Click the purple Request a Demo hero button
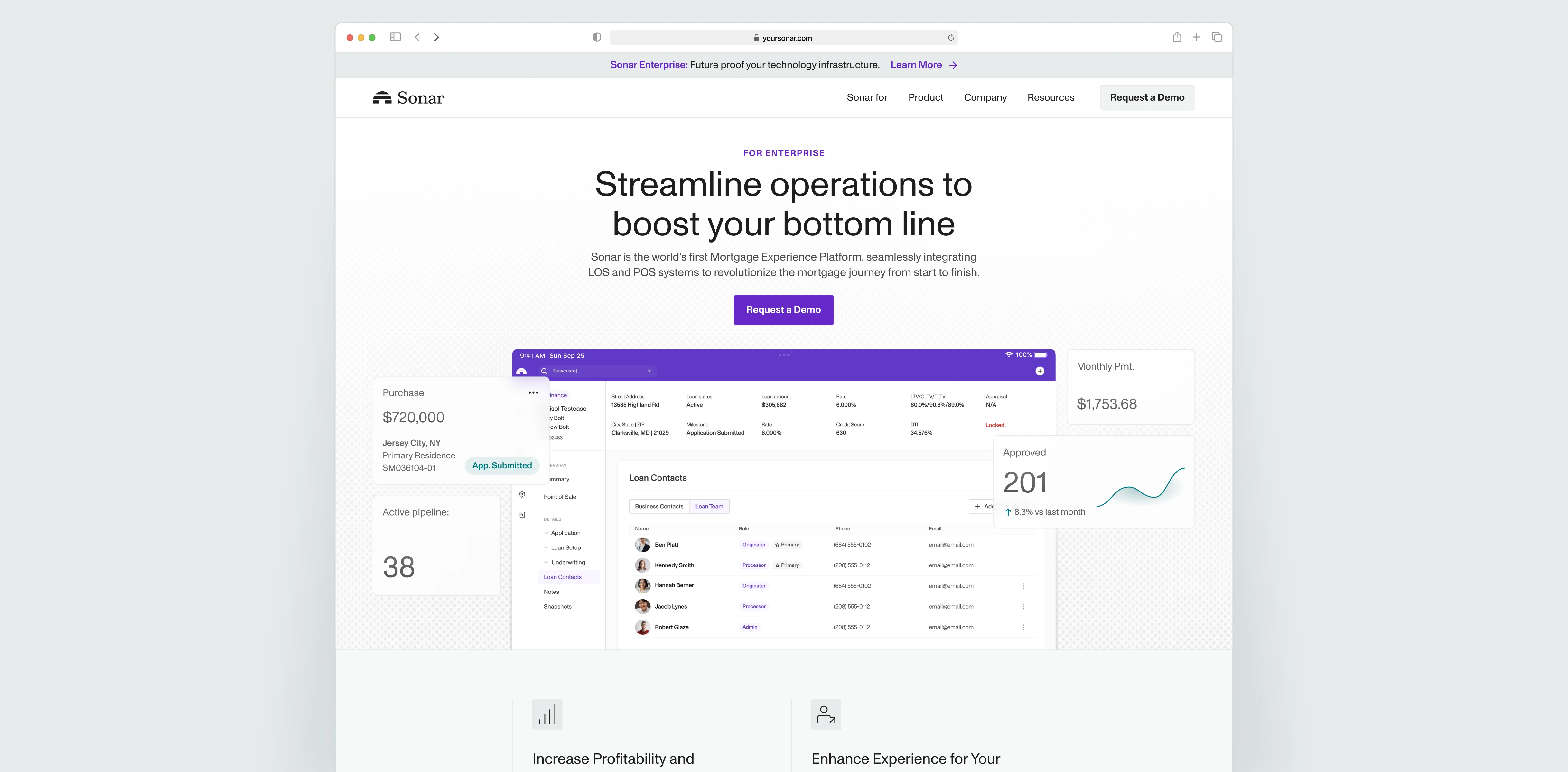The height and width of the screenshot is (772, 1568). pos(783,310)
